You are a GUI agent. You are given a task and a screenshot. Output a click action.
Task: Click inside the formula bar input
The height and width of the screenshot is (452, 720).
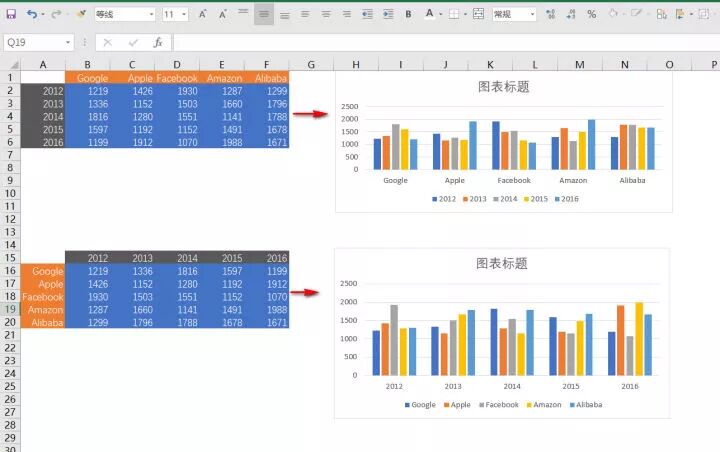(x=446, y=43)
